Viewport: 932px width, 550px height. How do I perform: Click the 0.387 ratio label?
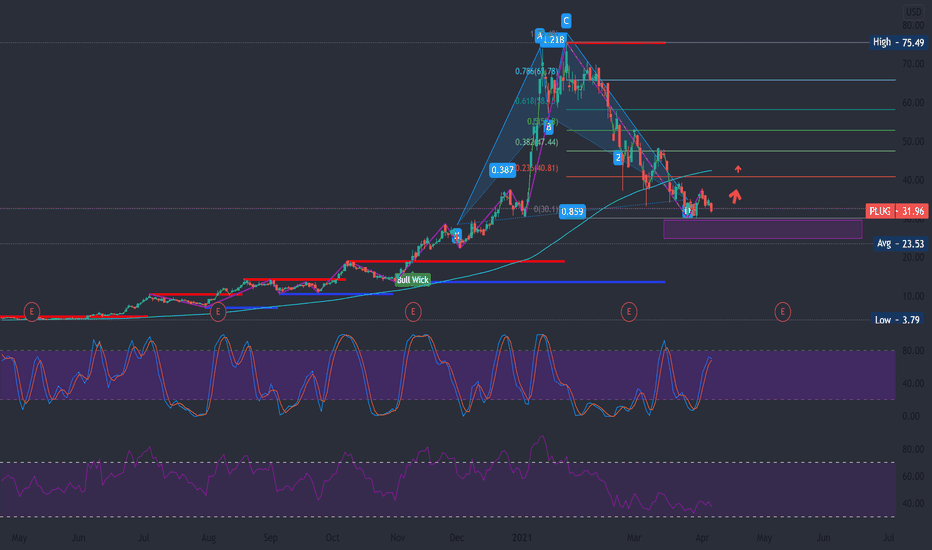[502, 170]
